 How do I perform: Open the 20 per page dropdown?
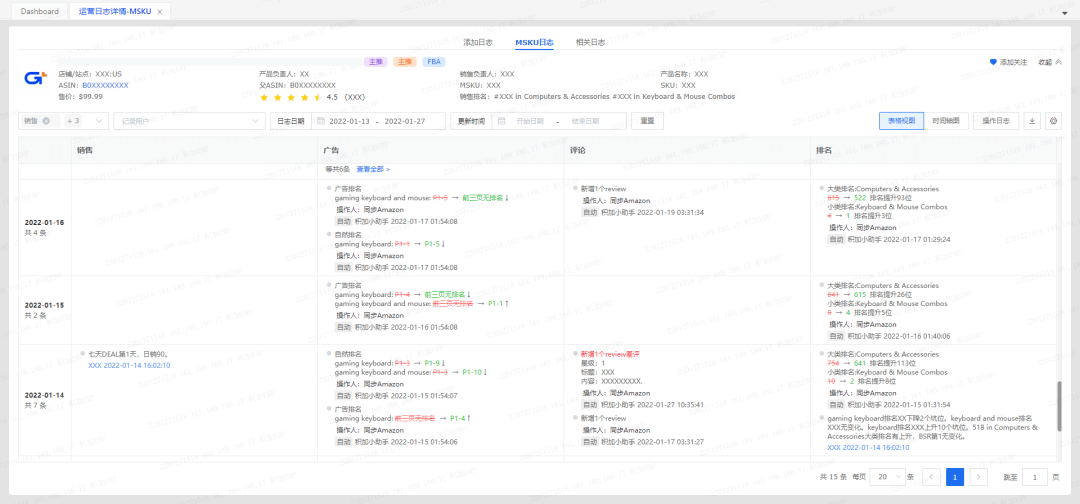886,477
